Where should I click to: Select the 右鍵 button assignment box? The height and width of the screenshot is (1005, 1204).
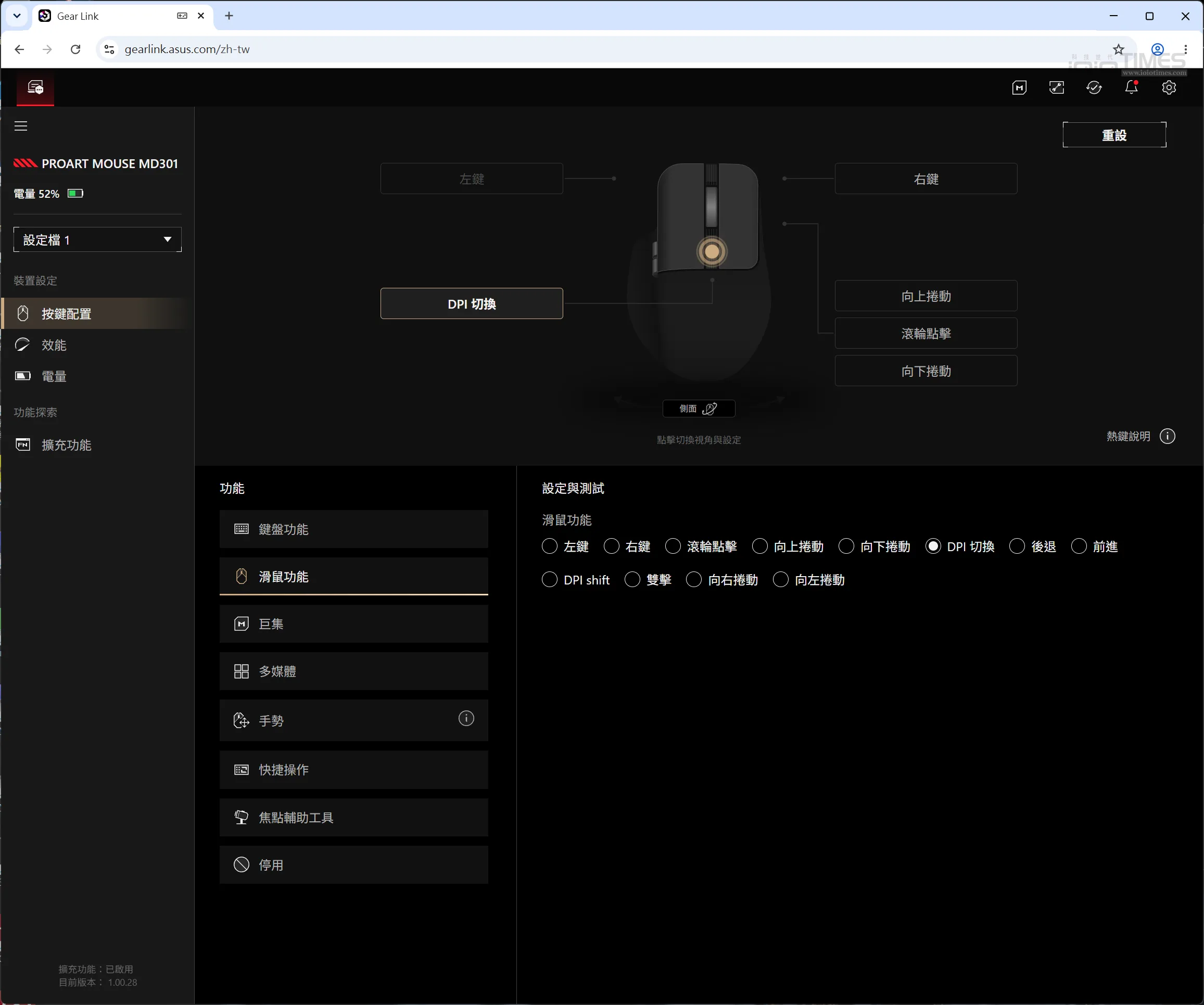click(x=926, y=179)
